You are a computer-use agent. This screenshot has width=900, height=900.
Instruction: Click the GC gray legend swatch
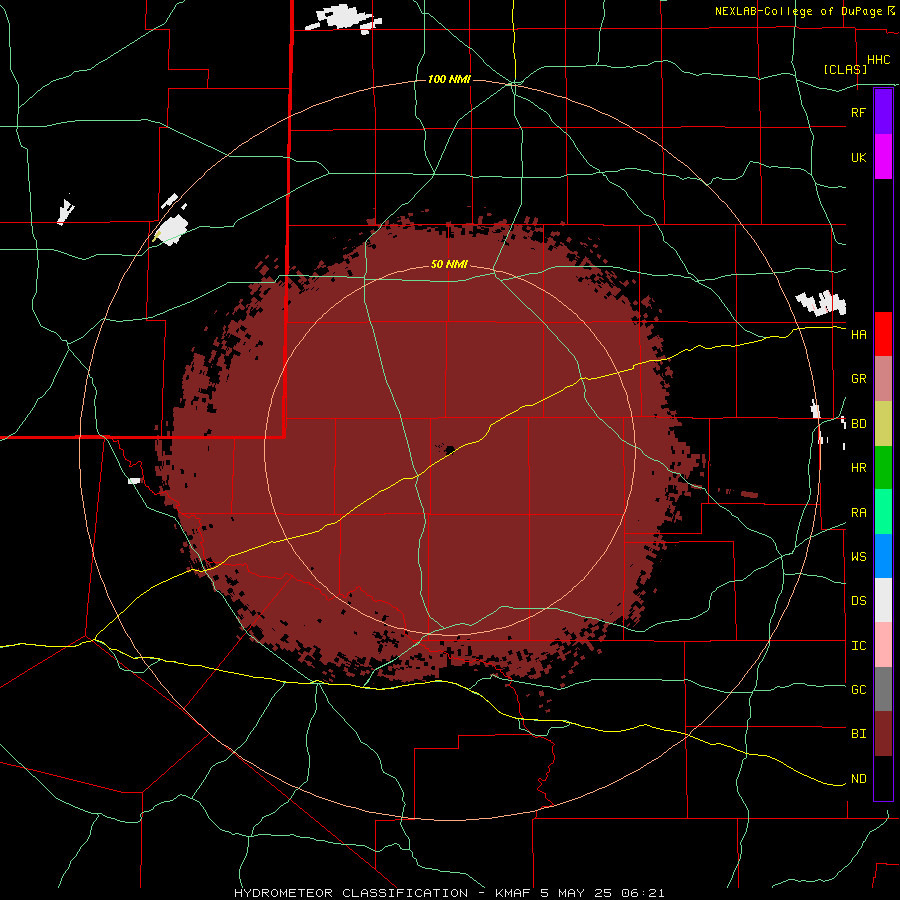(883, 689)
